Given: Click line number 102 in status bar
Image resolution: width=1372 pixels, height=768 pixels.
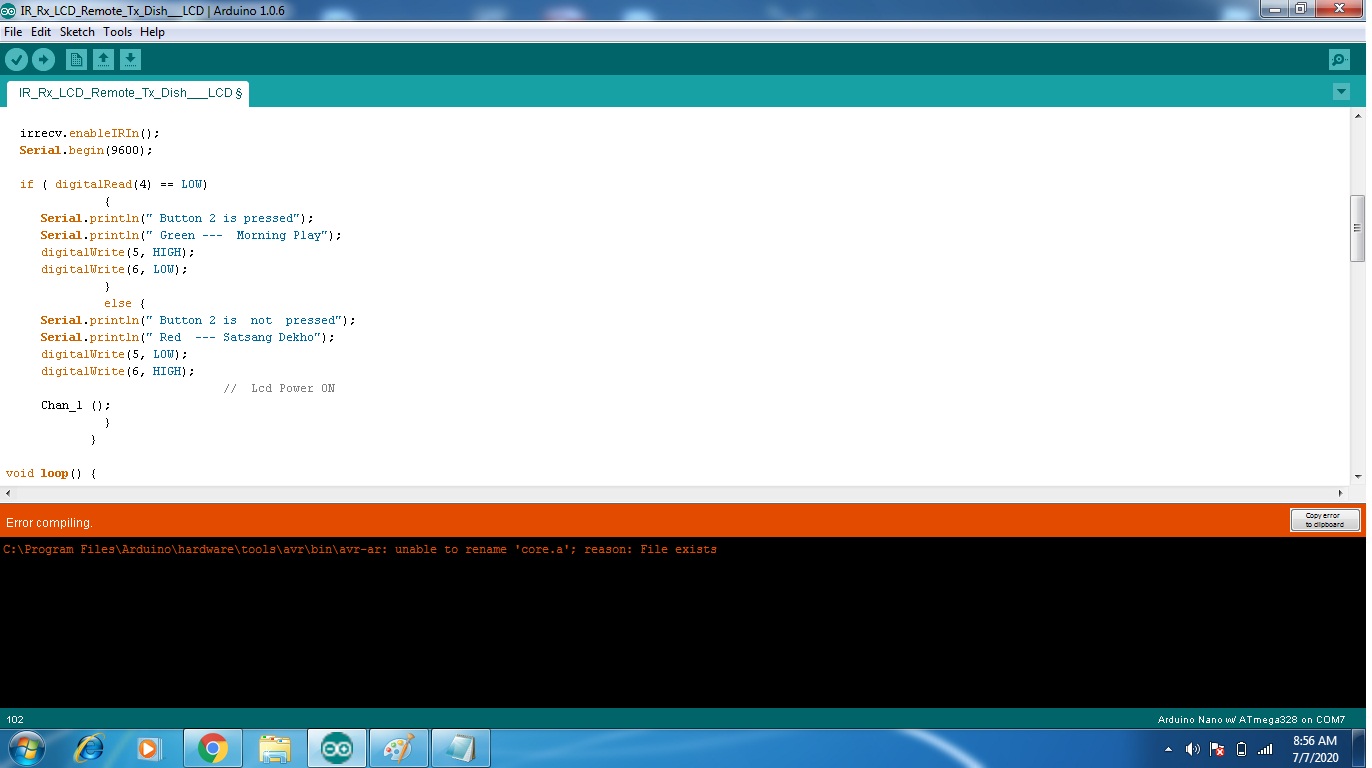Looking at the screenshot, I should click(15, 719).
